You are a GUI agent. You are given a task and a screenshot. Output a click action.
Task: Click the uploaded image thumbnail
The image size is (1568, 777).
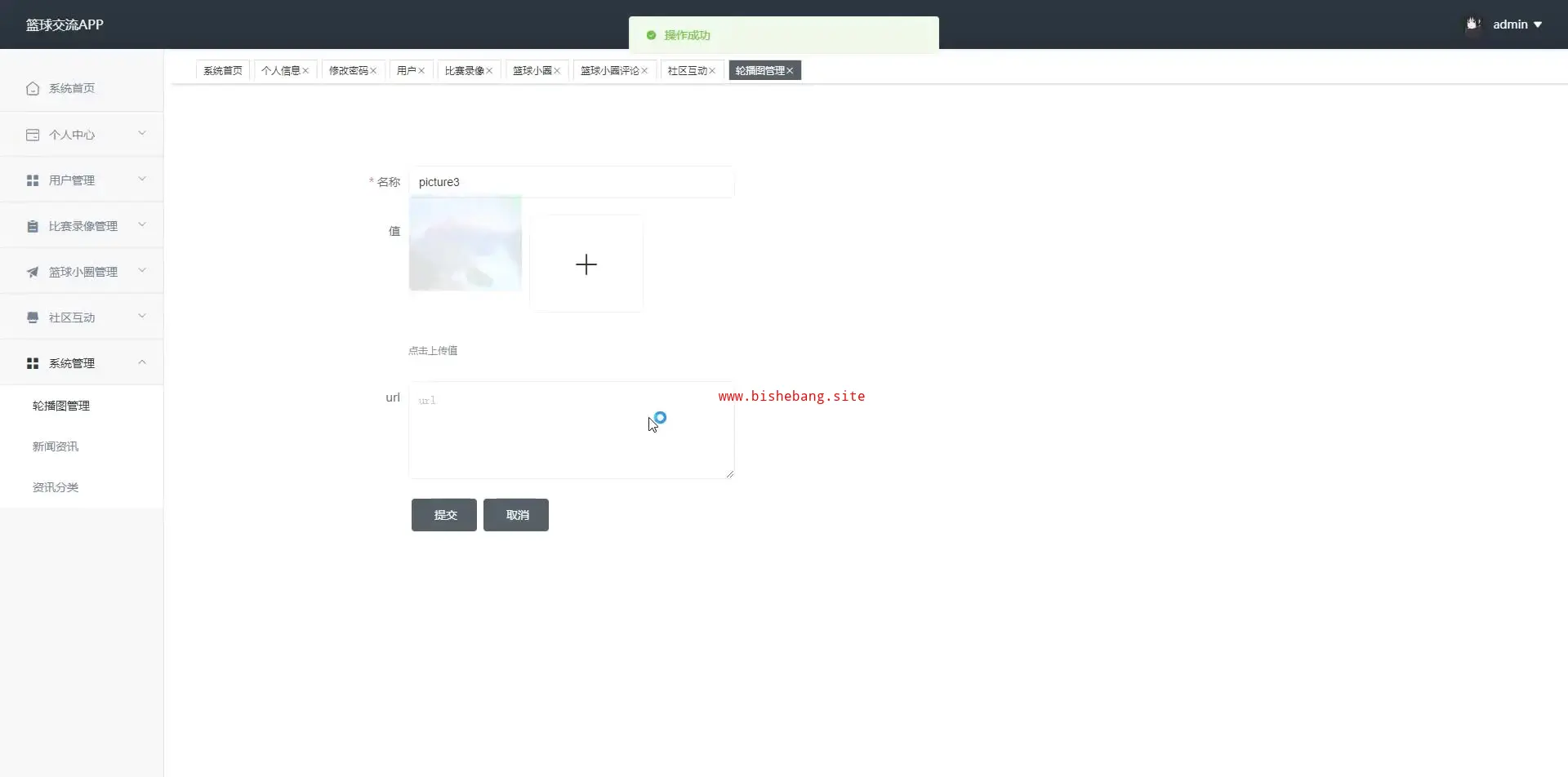(465, 243)
